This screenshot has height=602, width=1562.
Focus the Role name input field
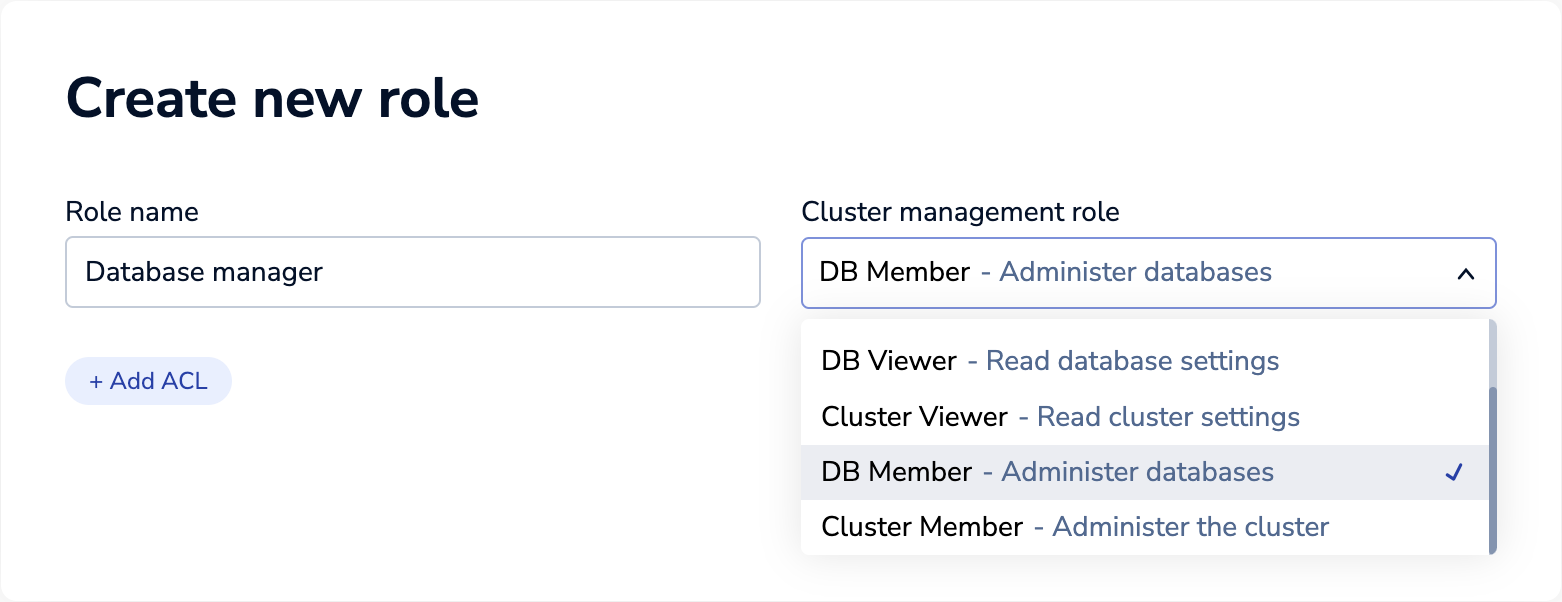click(412, 272)
